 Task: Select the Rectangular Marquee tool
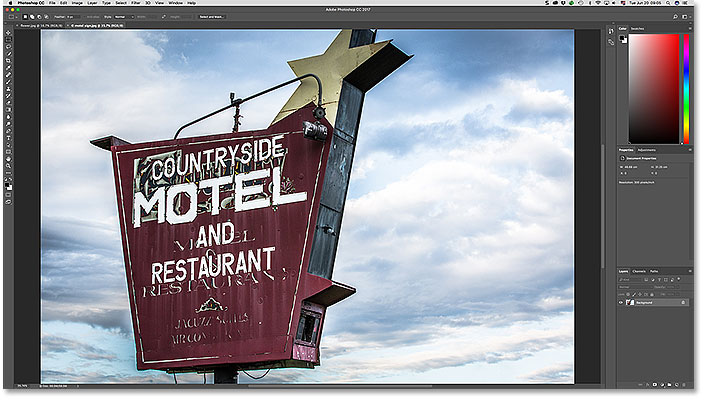coord(9,40)
